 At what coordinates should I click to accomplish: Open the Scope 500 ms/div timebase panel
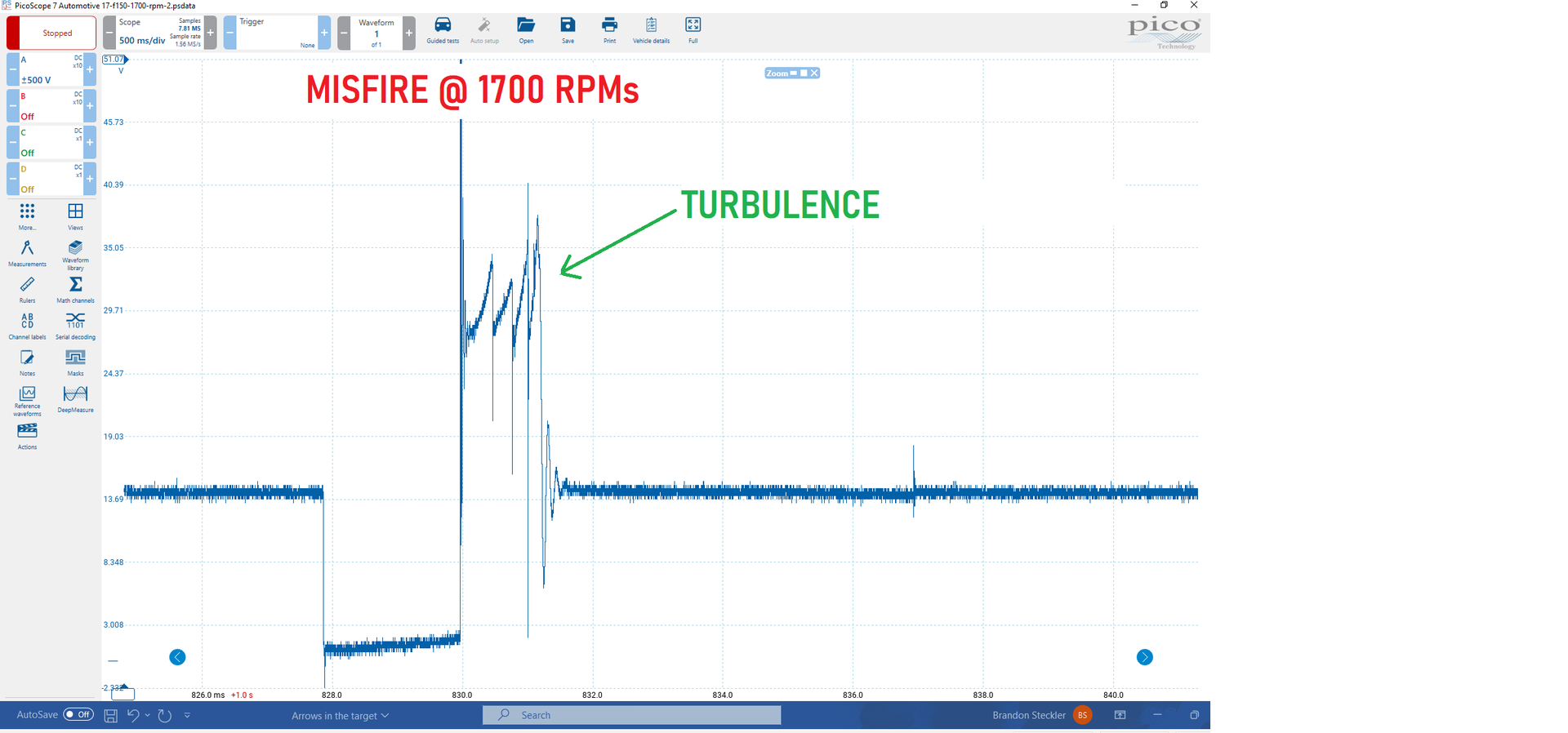click(x=159, y=33)
